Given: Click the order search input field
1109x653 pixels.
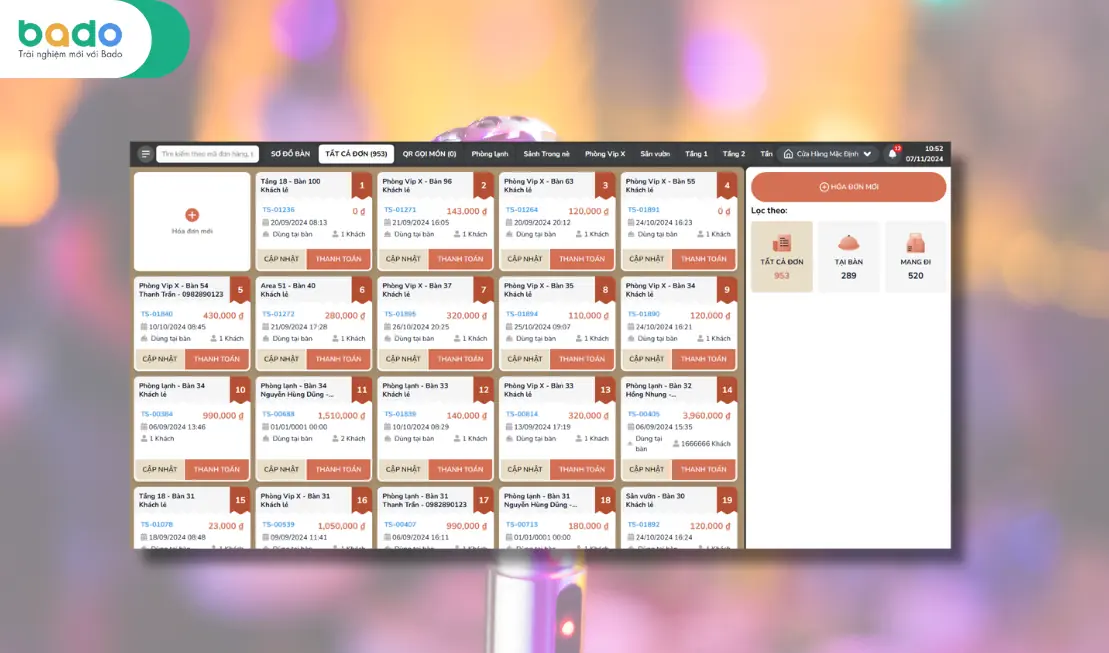Looking at the screenshot, I should (207, 154).
